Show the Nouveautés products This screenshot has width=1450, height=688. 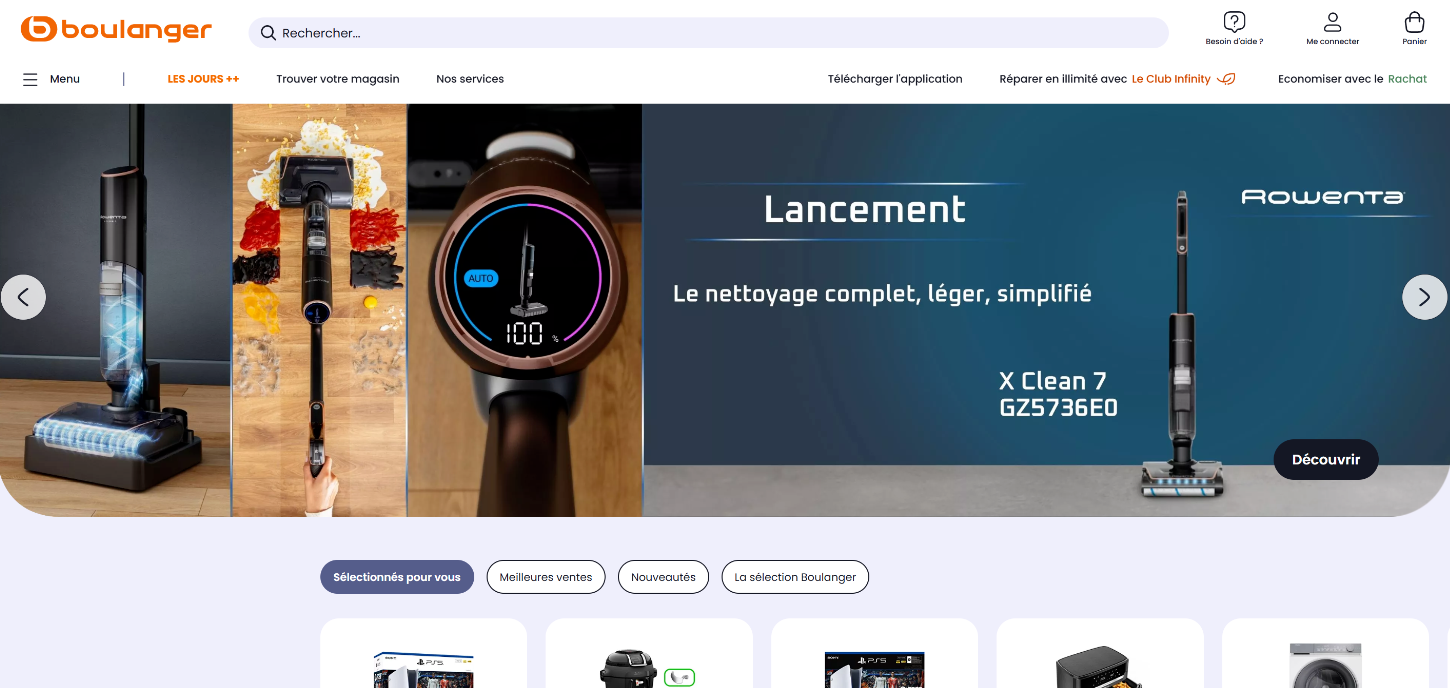[663, 577]
